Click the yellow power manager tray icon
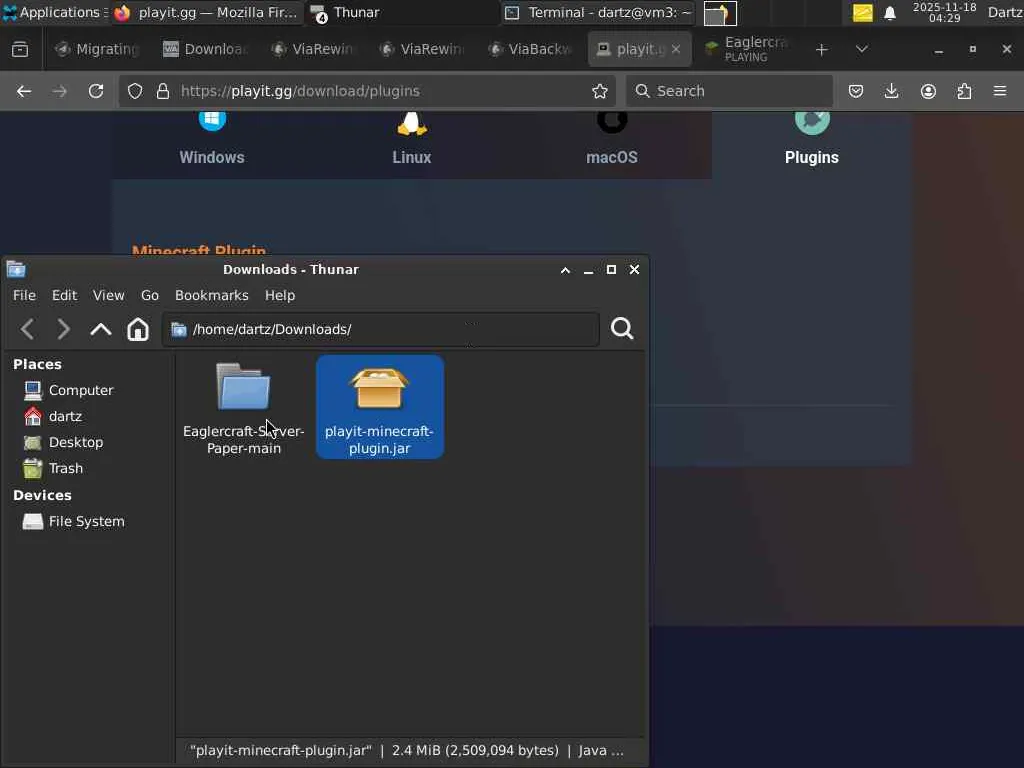The image size is (1024, 768). [863, 13]
